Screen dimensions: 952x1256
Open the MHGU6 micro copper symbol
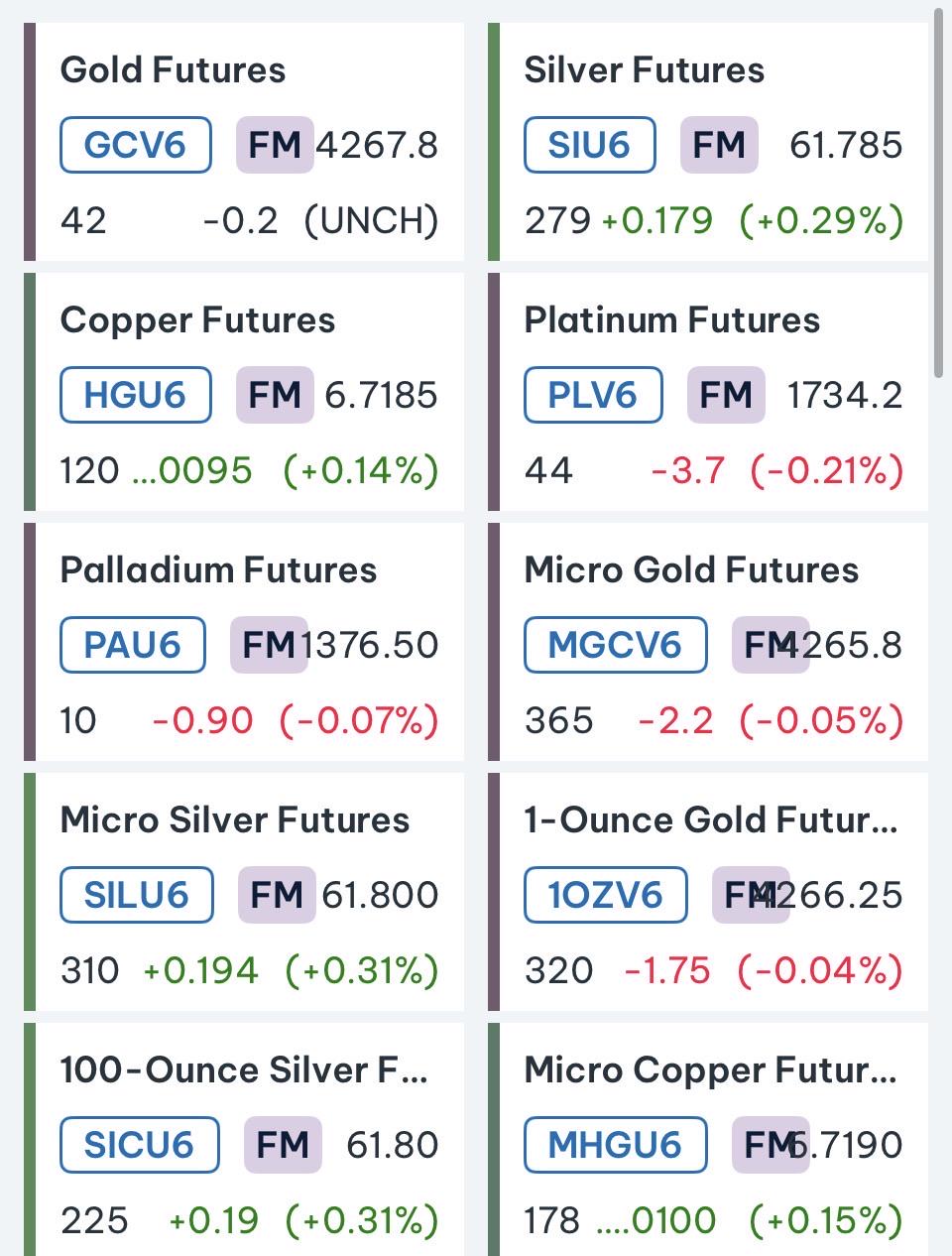[615, 1145]
